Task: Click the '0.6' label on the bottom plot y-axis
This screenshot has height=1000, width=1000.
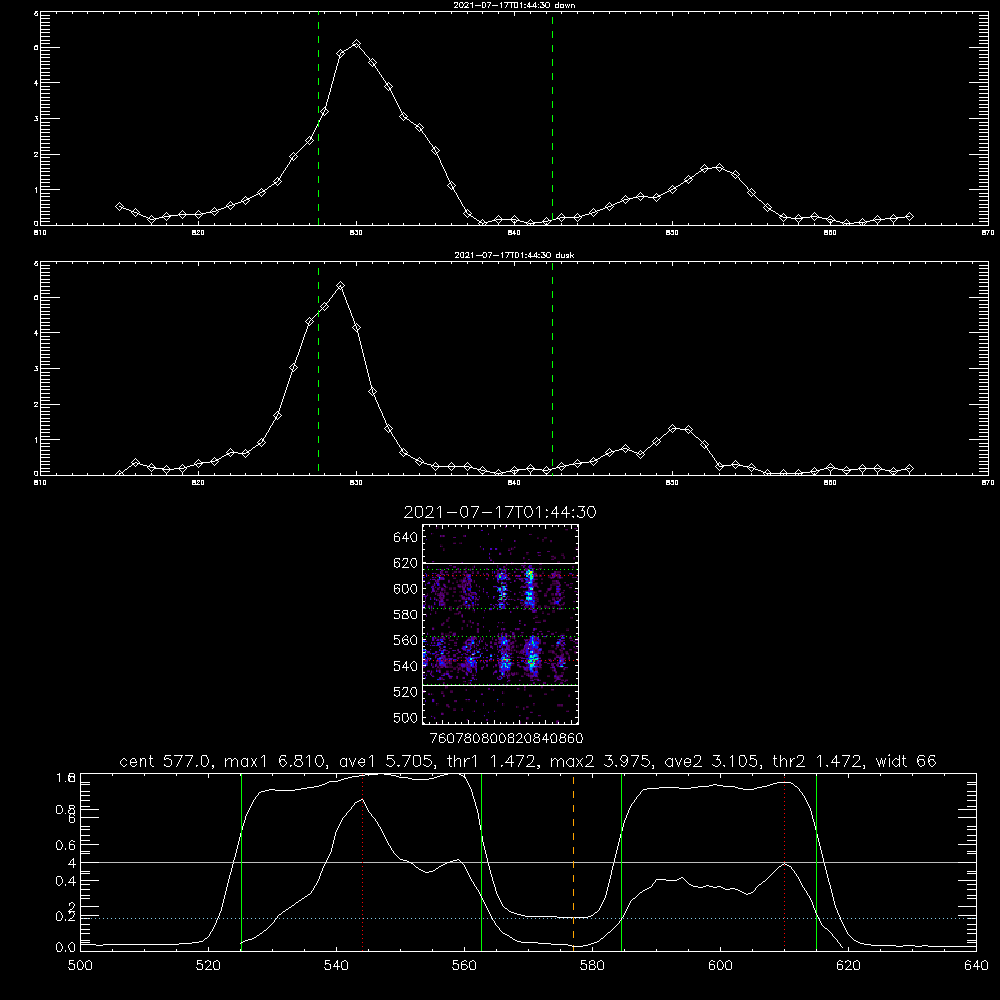Action: (66, 845)
